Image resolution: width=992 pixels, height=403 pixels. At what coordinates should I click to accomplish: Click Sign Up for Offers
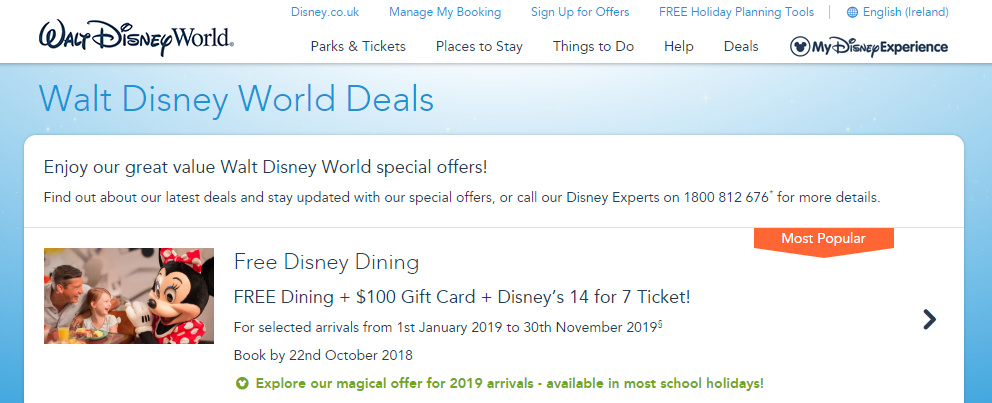[x=580, y=13]
